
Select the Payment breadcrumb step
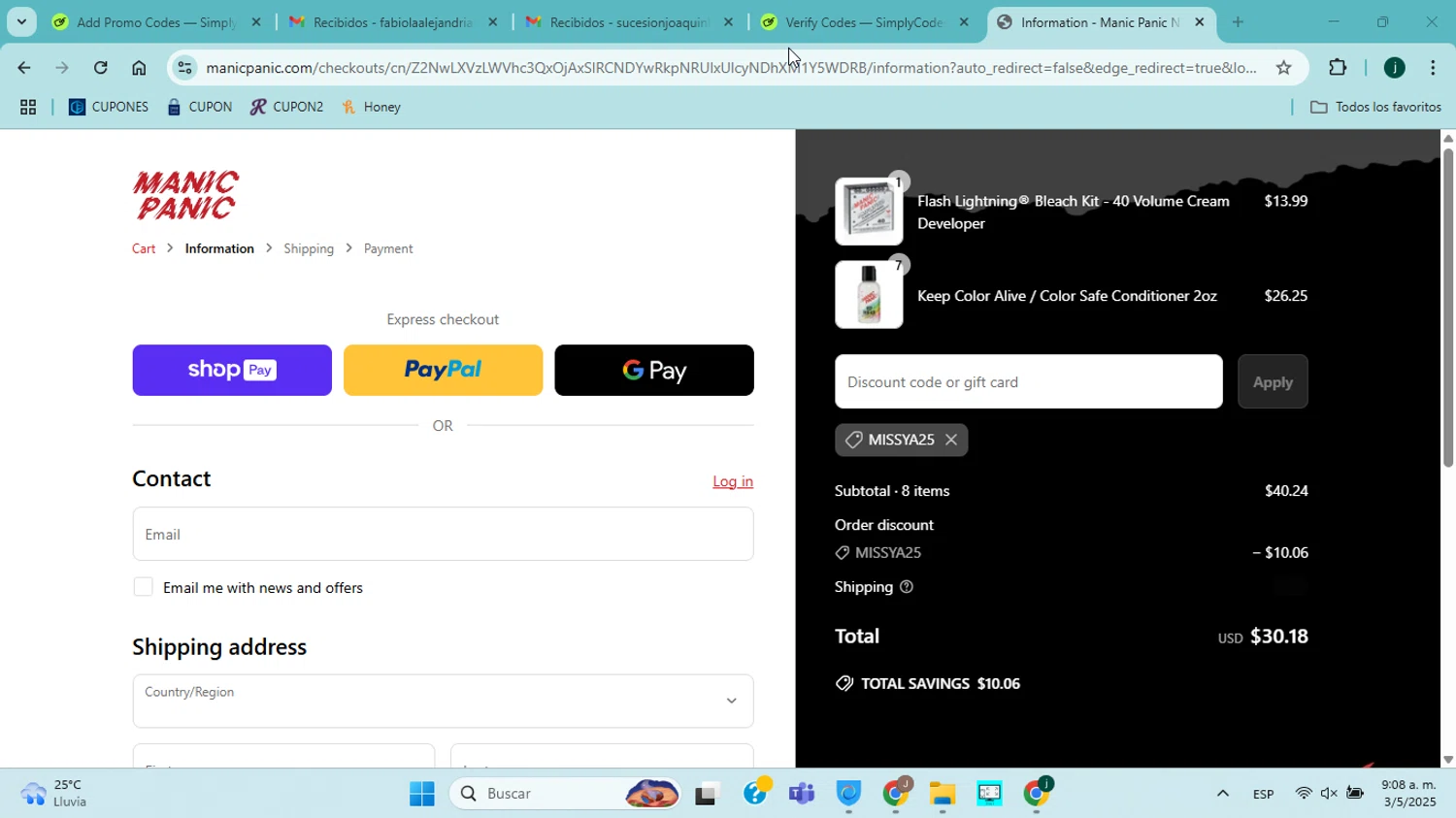388,248
